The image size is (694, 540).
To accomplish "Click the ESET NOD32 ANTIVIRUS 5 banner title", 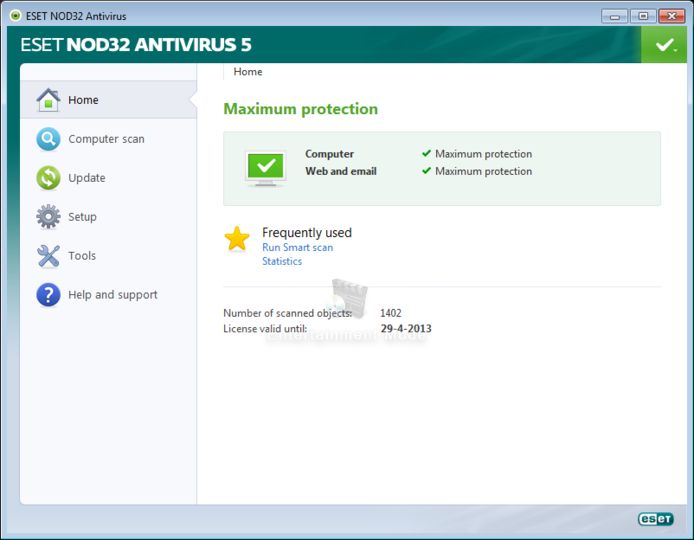I will point(136,45).
